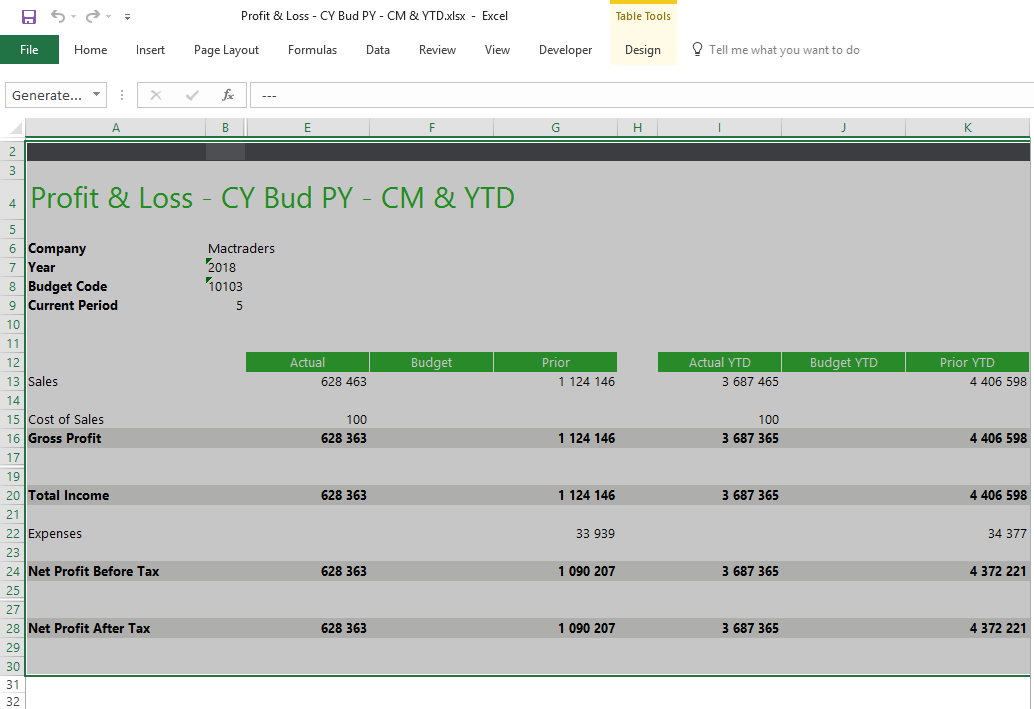Select the Actual YTD header cell

pos(719,362)
